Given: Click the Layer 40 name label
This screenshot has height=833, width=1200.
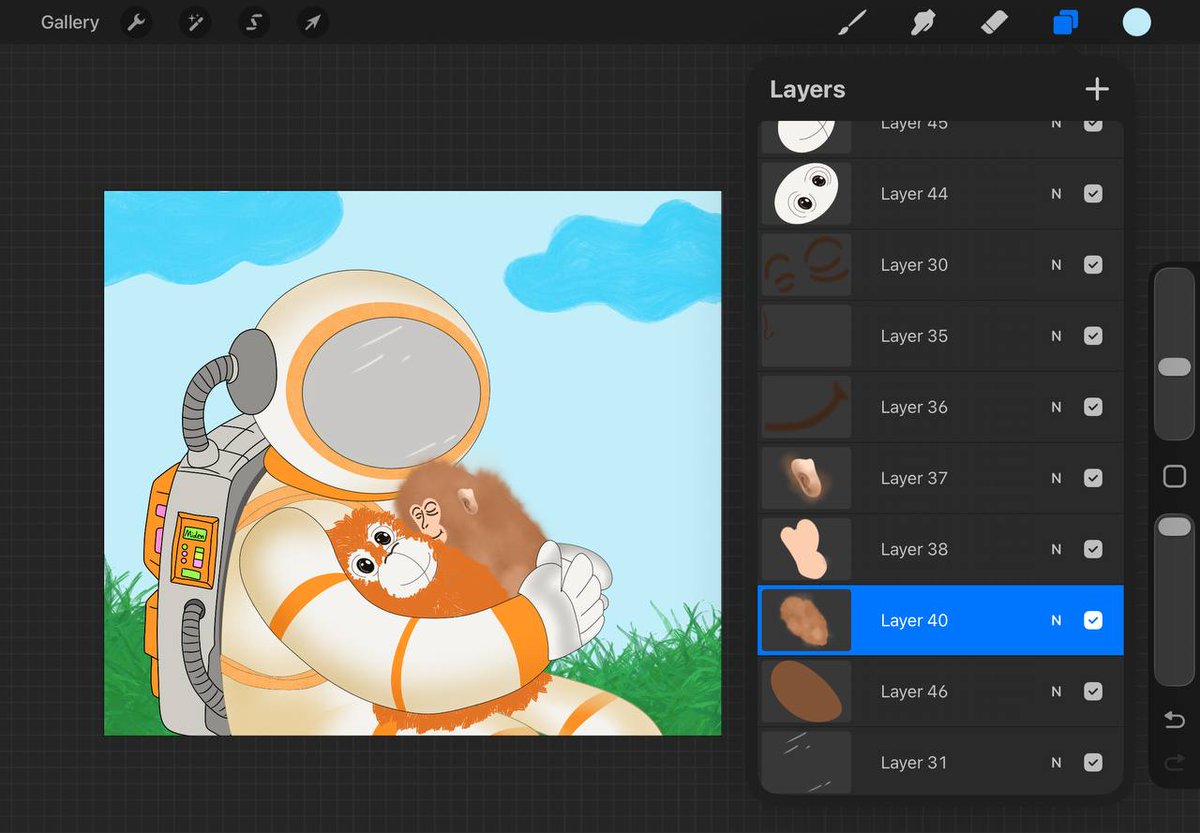Looking at the screenshot, I should [x=914, y=620].
